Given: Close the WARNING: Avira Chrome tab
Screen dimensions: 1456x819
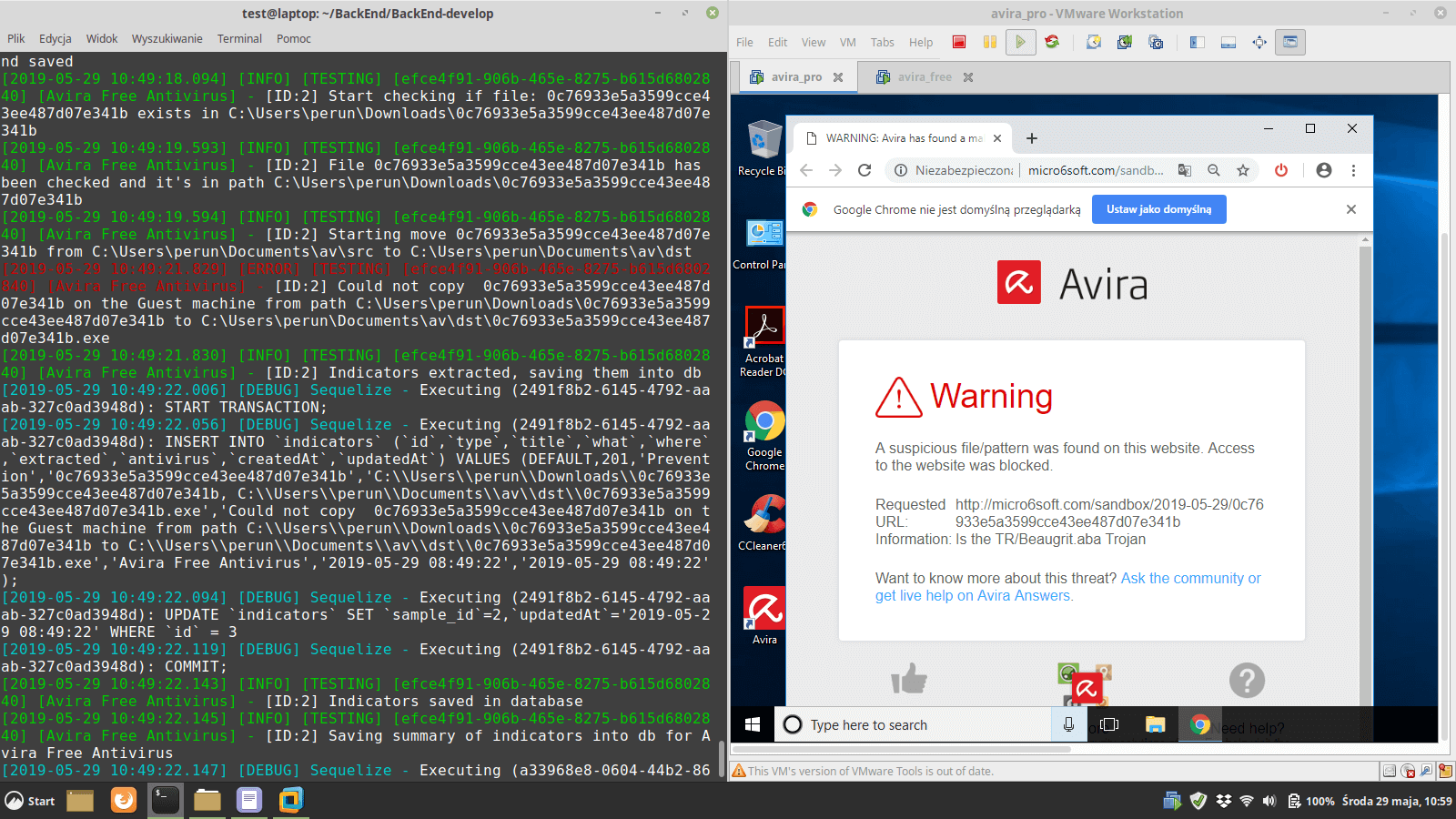Looking at the screenshot, I should [x=997, y=138].
